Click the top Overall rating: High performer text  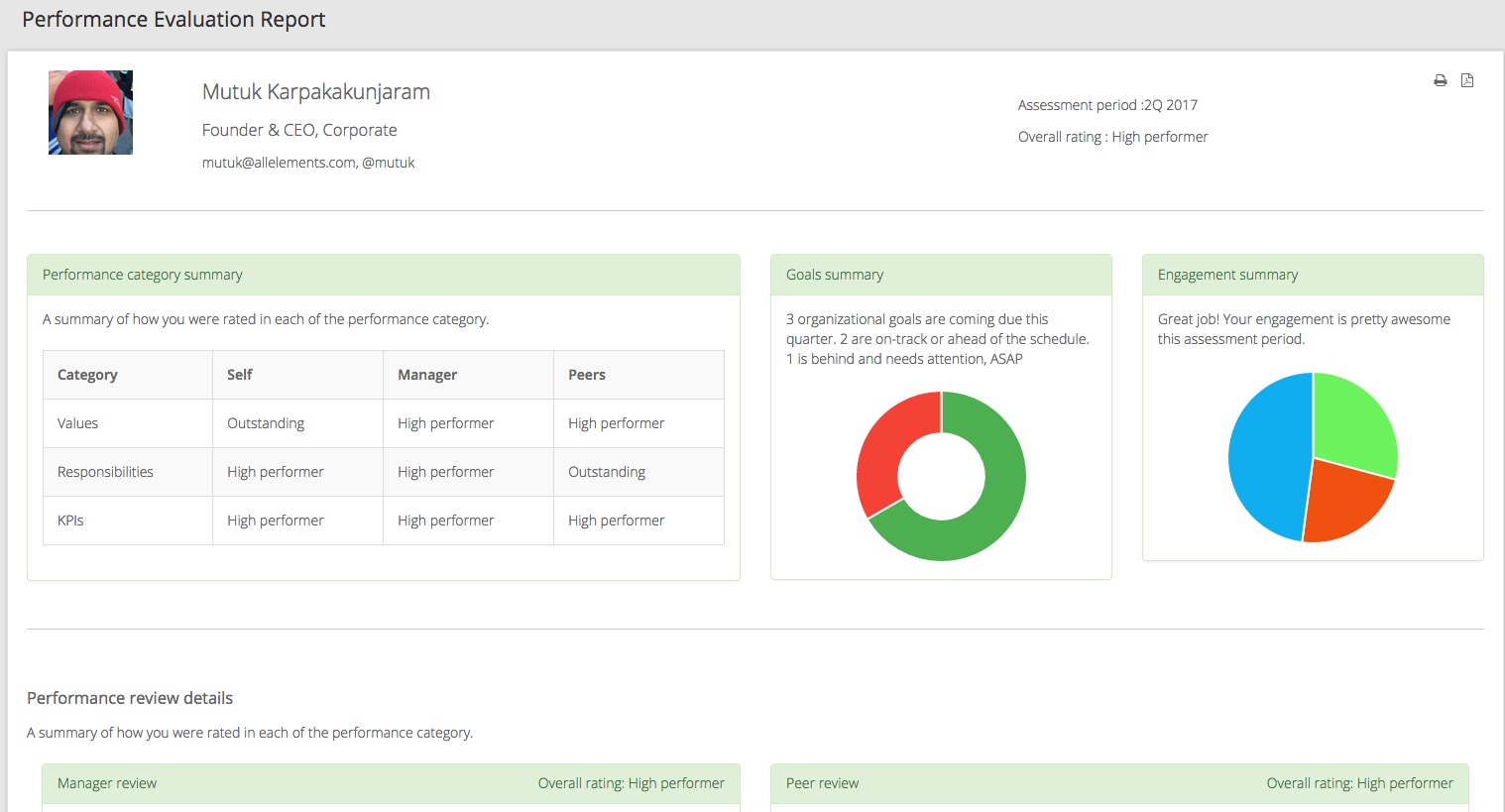[x=1112, y=137]
